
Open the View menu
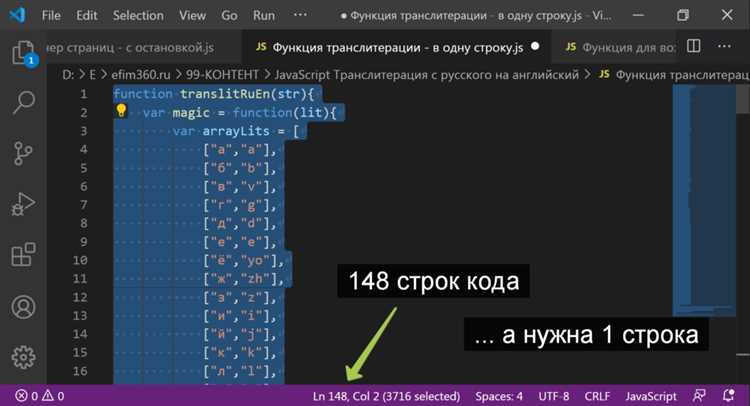point(192,15)
